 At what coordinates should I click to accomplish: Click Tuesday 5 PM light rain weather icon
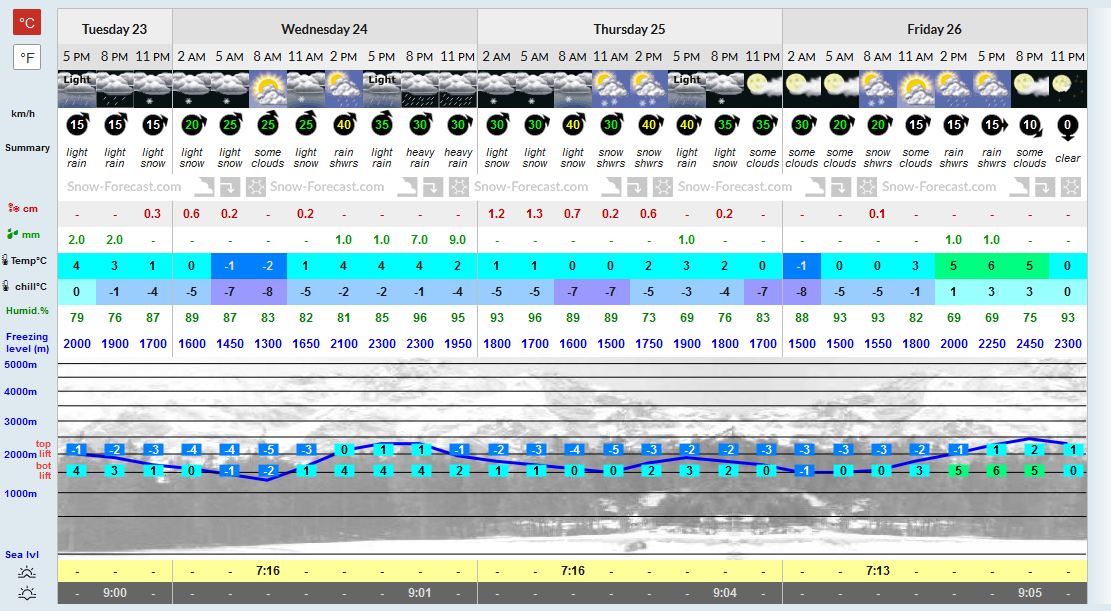(x=77, y=89)
